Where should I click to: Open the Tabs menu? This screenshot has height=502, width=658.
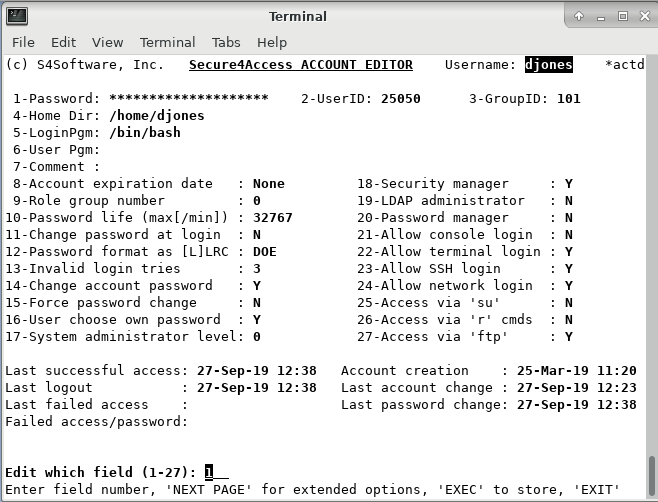[x=226, y=42]
